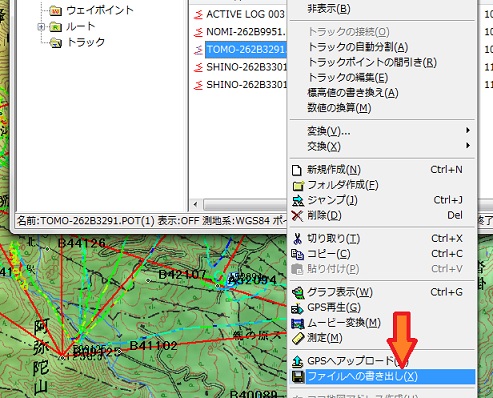Click the ジャンプ jump icon
The height and width of the screenshot is (398, 493).
pyautogui.click(x=298, y=200)
